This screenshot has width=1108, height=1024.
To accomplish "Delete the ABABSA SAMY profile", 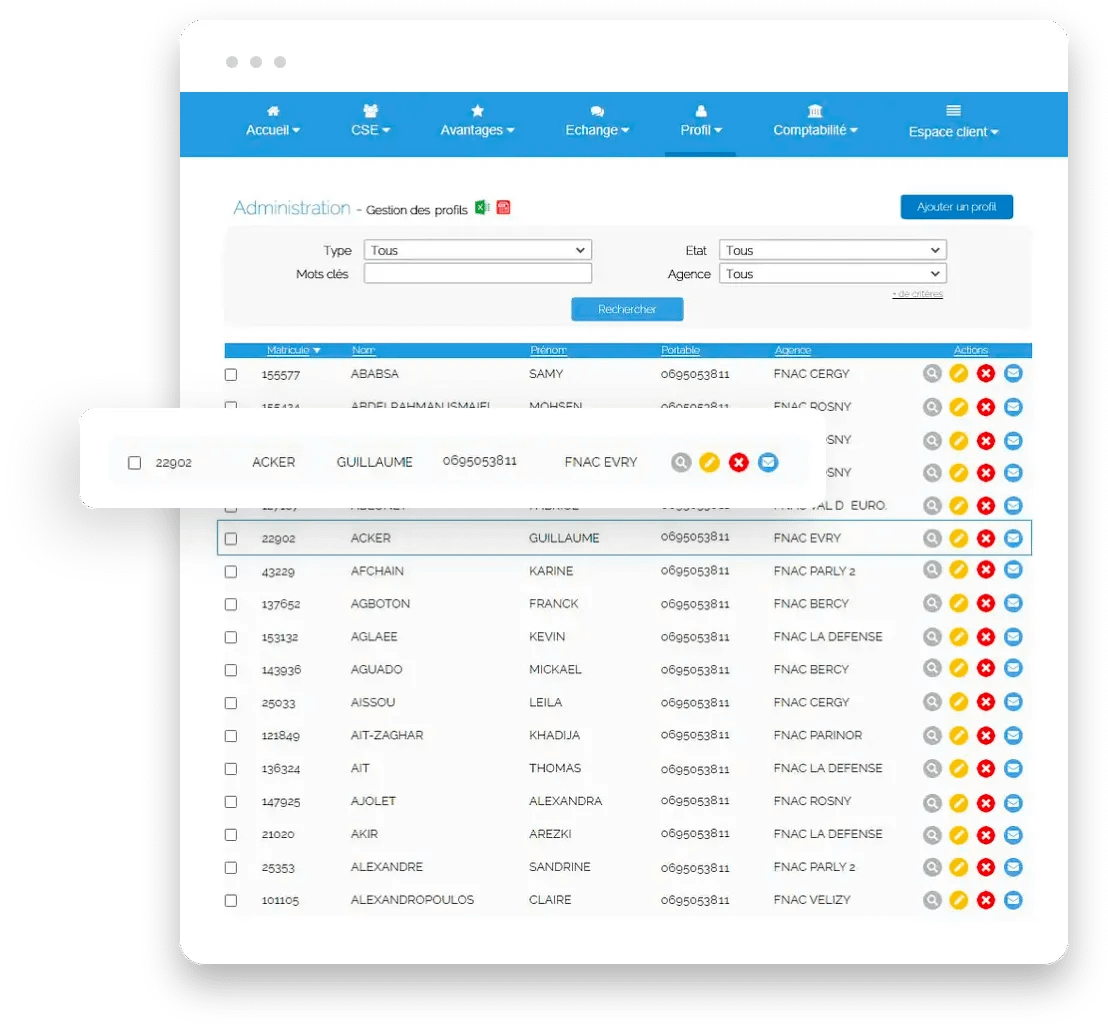I will [x=986, y=373].
